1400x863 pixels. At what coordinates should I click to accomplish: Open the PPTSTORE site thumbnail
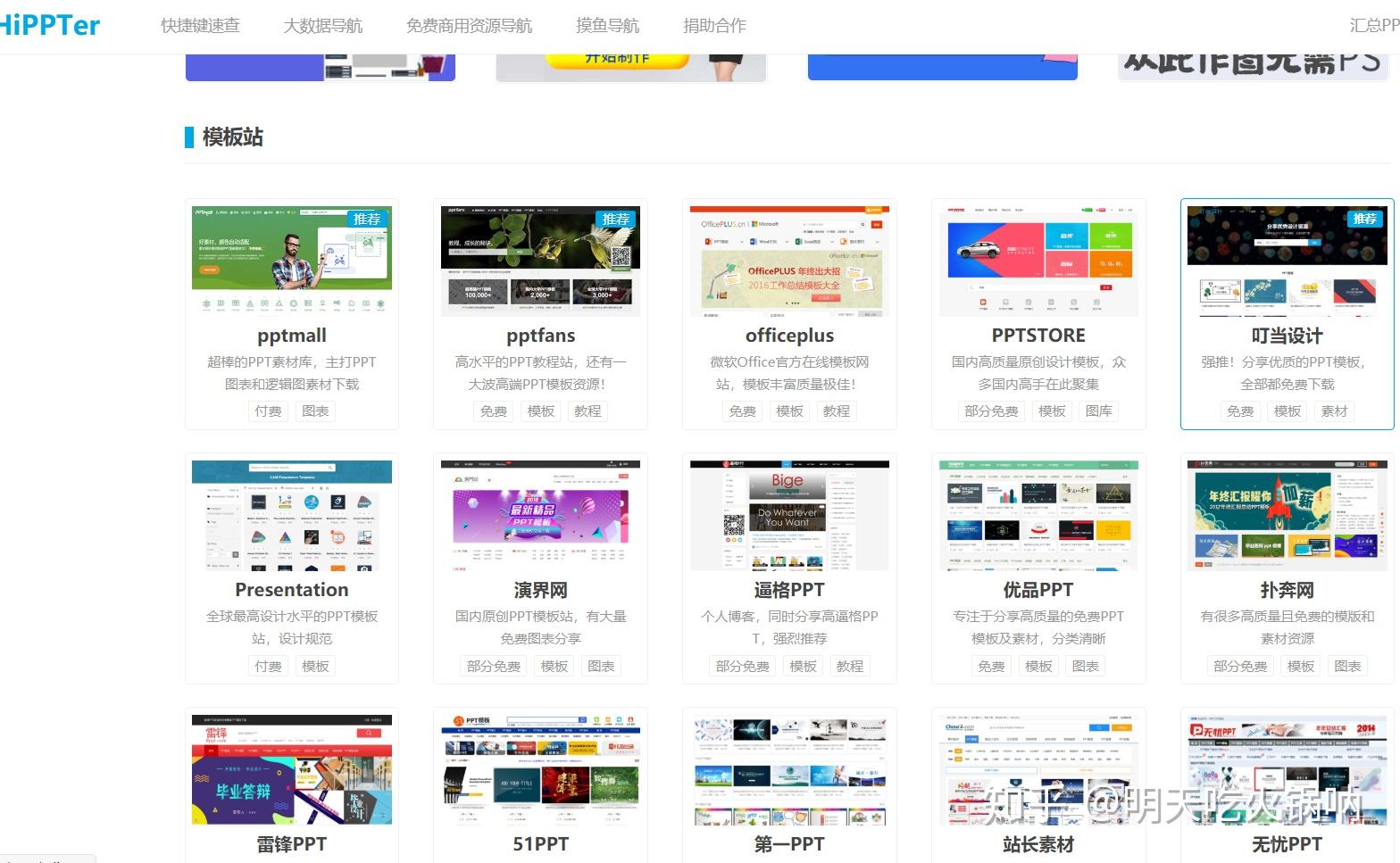pyautogui.click(x=1038, y=261)
